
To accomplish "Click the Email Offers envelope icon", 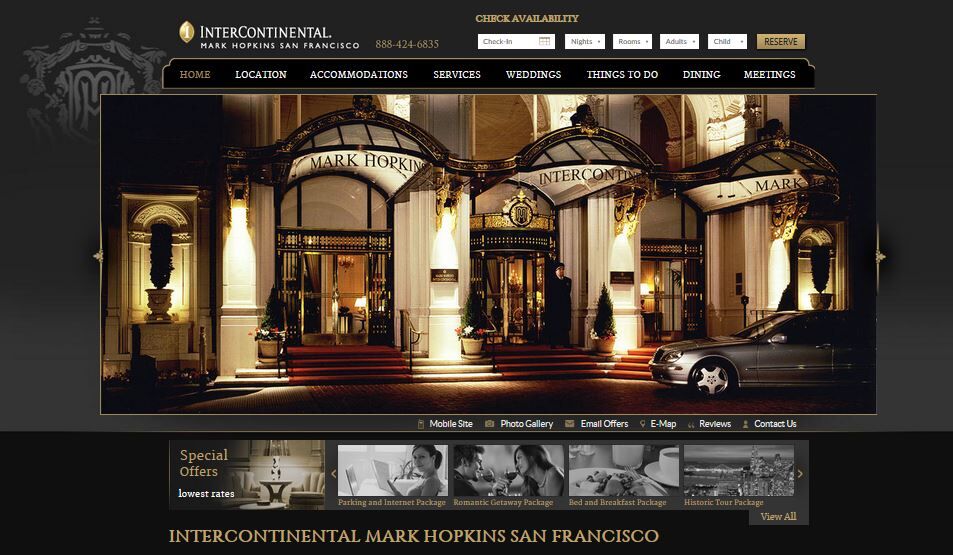I will click(x=569, y=424).
